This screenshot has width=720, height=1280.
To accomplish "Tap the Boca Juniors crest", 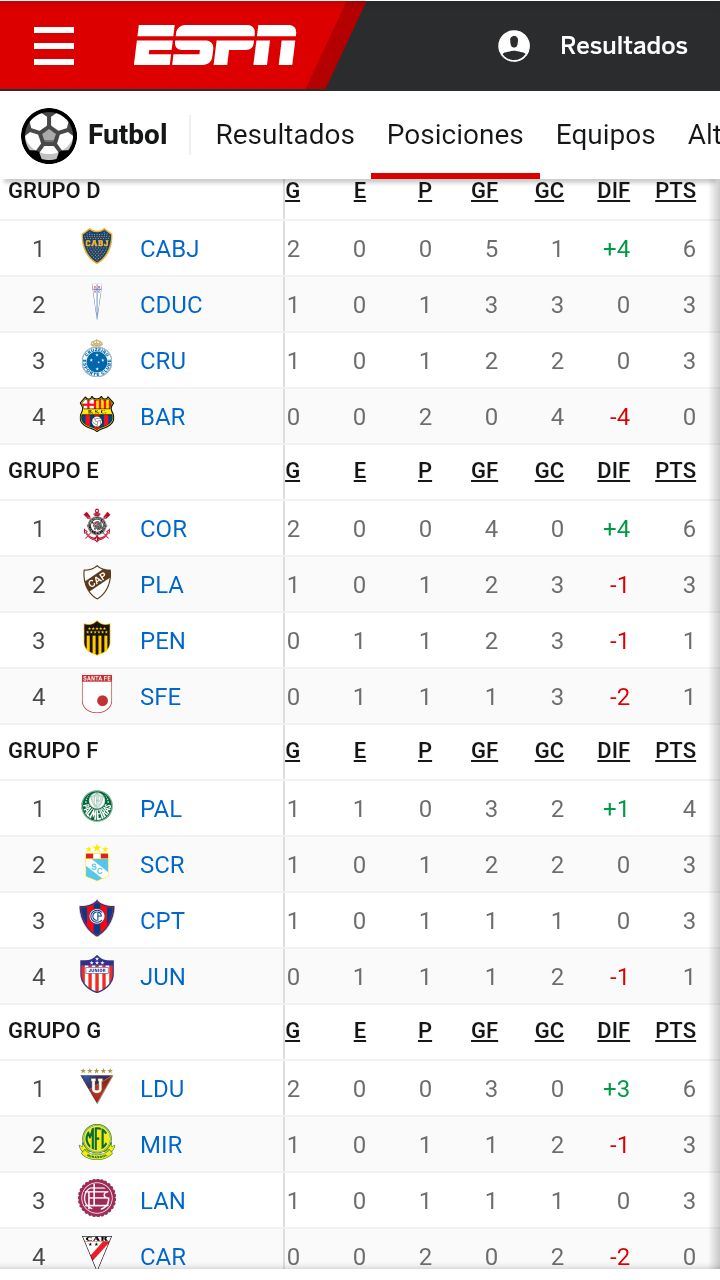I will tap(97, 247).
